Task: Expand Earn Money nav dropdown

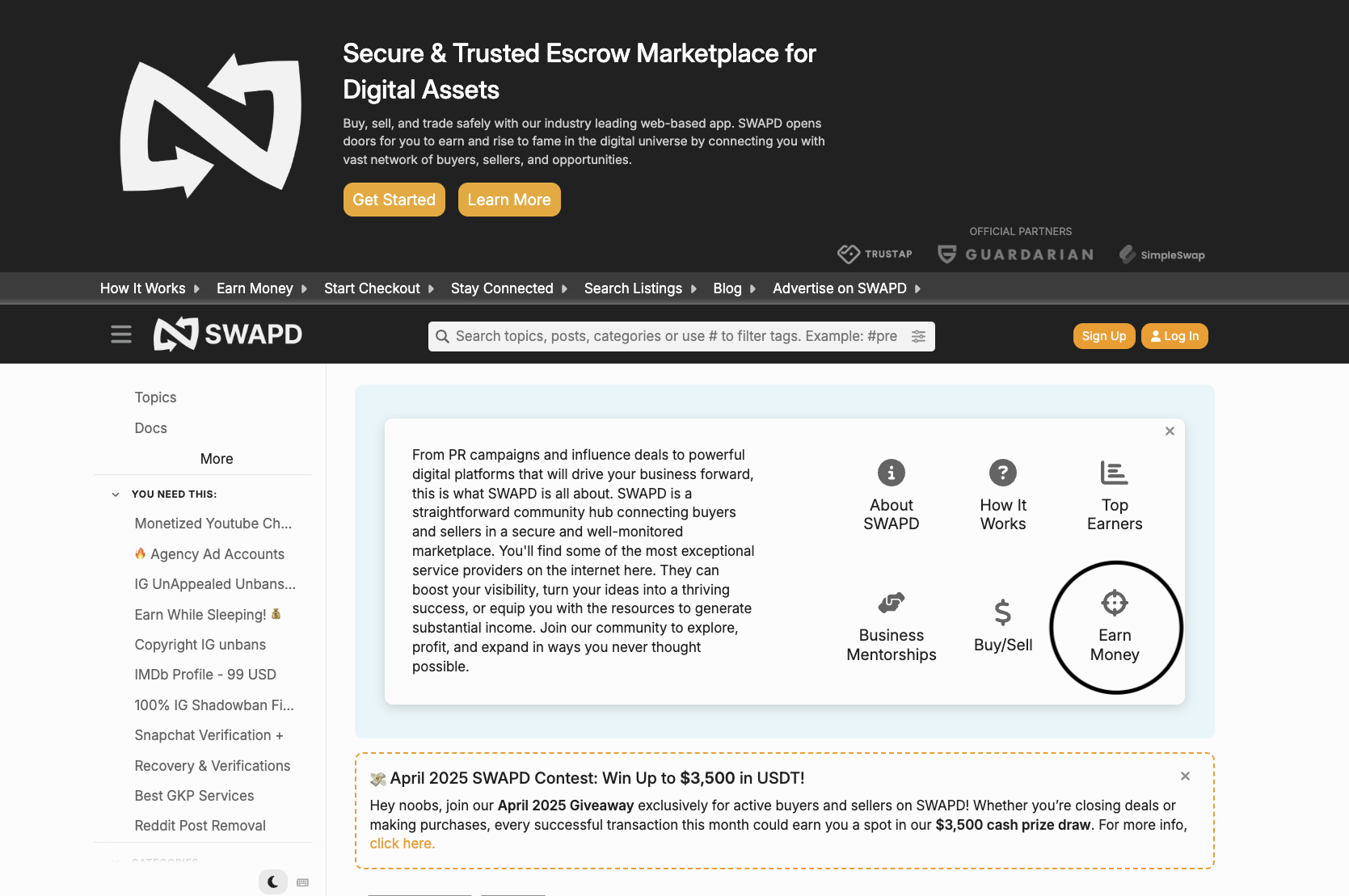Action: pyautogui.click(x=263, y=288)
